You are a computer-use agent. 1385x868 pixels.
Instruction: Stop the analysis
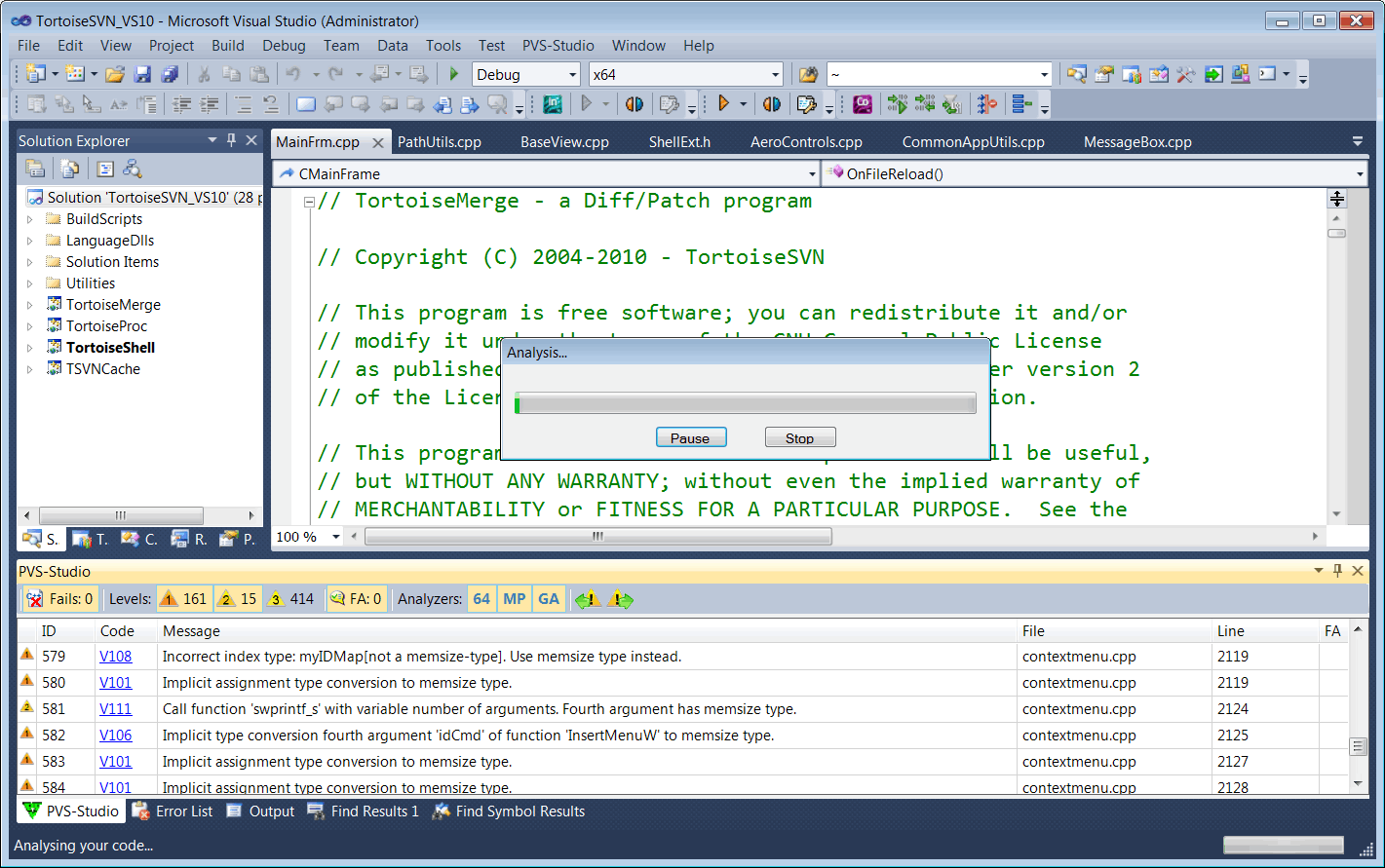[x=799, y=437]
